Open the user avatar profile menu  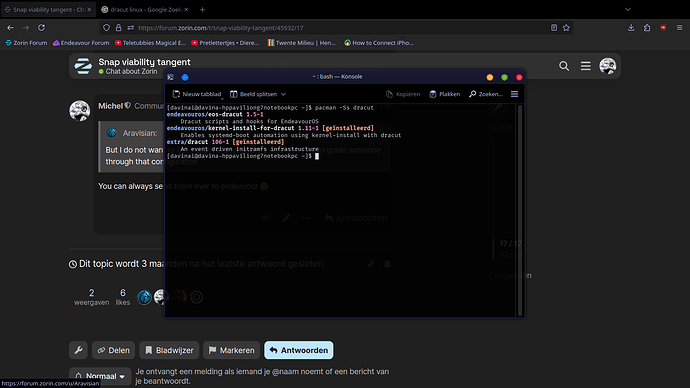[x=608, y=66]
